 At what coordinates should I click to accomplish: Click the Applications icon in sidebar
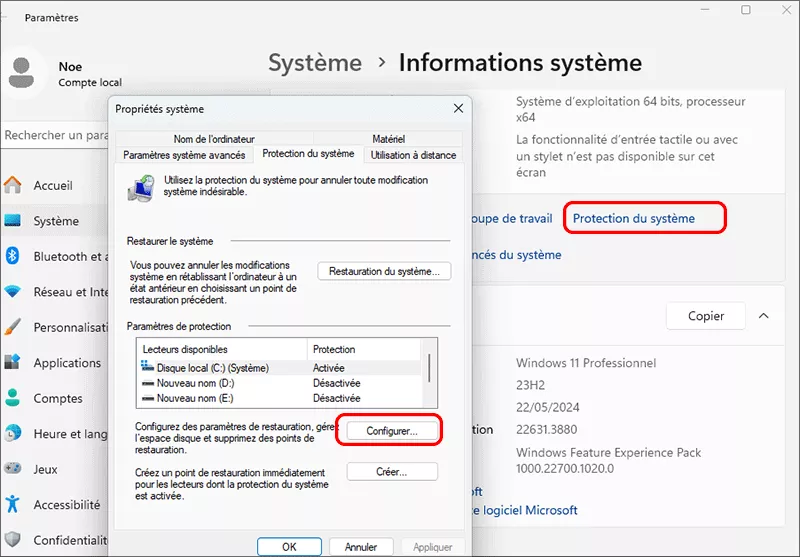click(12, 362)
